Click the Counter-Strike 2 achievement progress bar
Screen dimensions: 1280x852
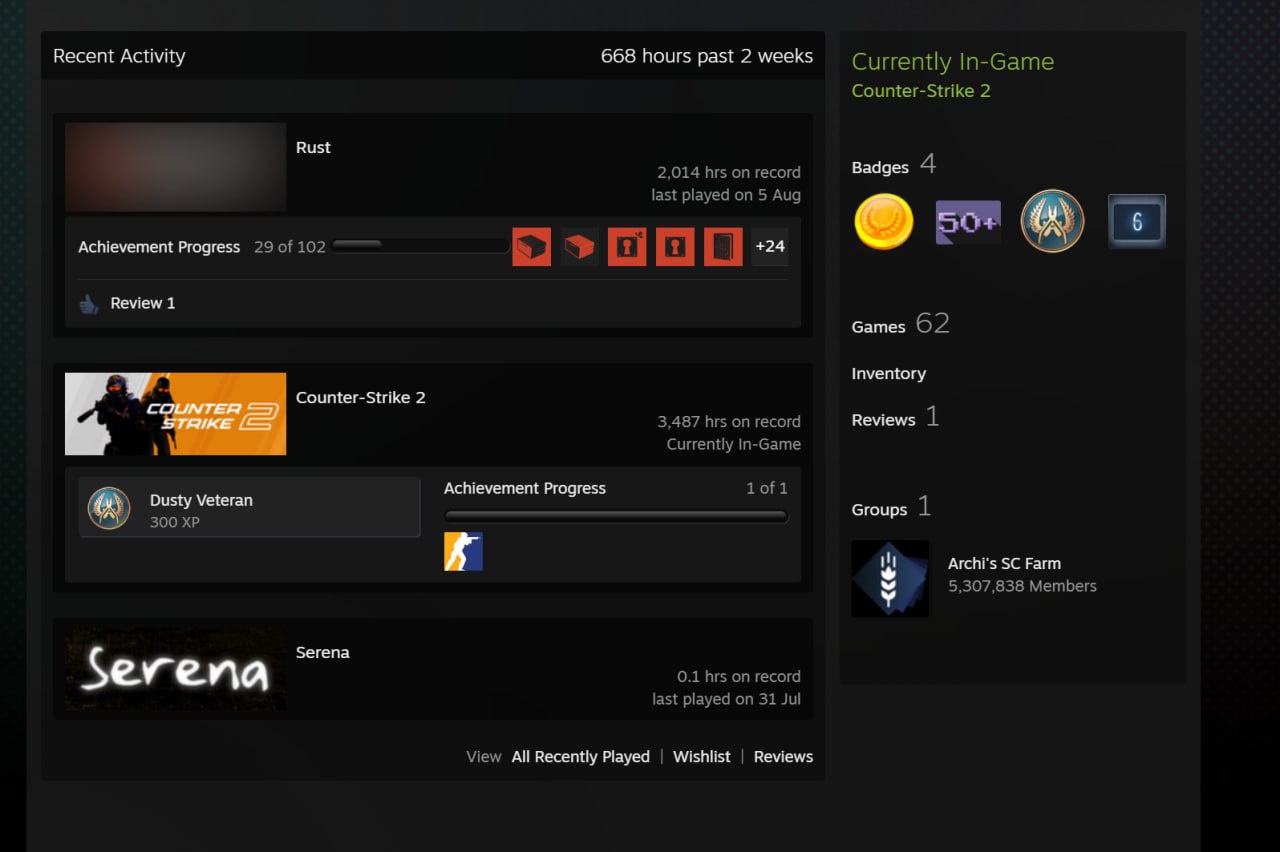click(616, 516)
